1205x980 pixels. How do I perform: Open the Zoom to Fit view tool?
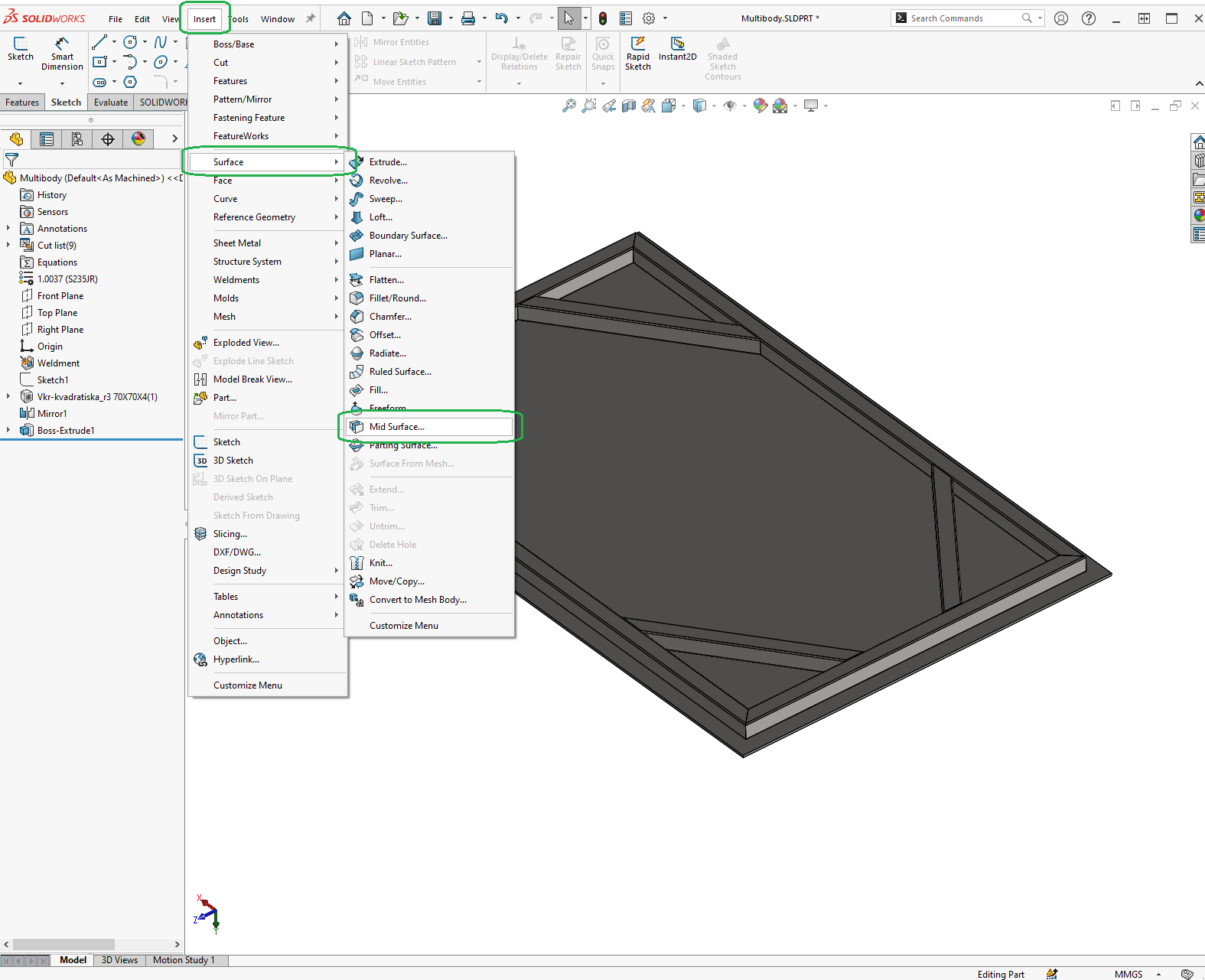(x=568, y=106)
